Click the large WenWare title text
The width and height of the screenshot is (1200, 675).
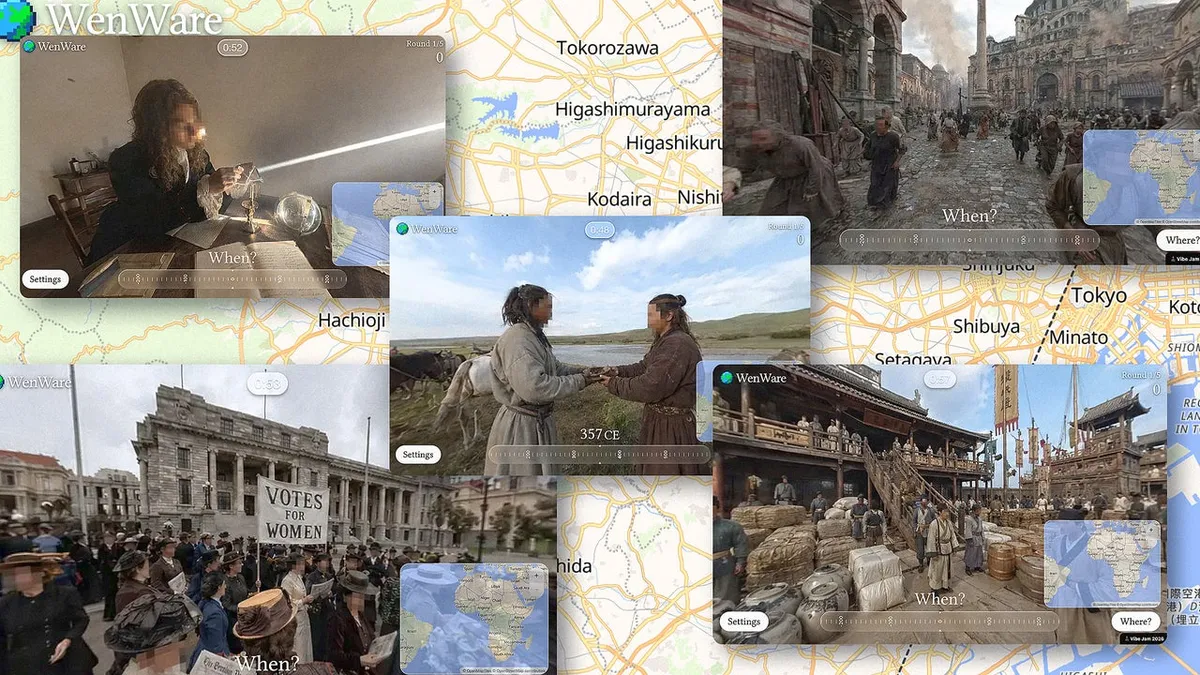tap(134, 19)
